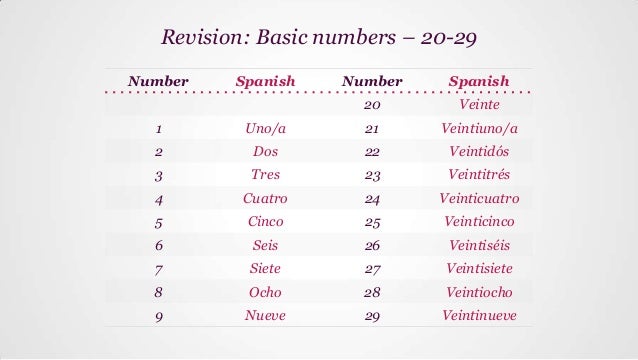The width and height of the screenshot is (638, 360).
Task: Click the word 'Dos'
Action: pos(265,151)
